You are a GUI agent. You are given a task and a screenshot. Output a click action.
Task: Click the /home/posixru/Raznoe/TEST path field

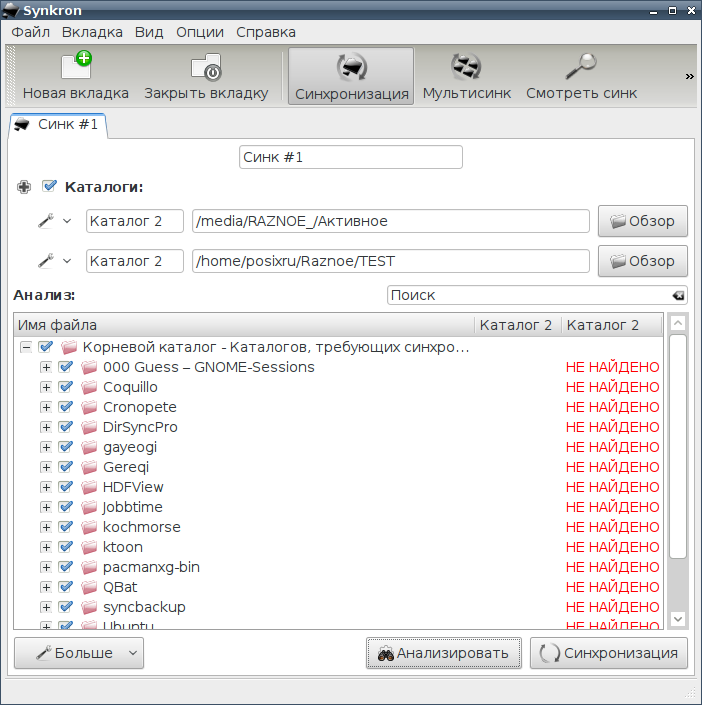tap(391, 261)
